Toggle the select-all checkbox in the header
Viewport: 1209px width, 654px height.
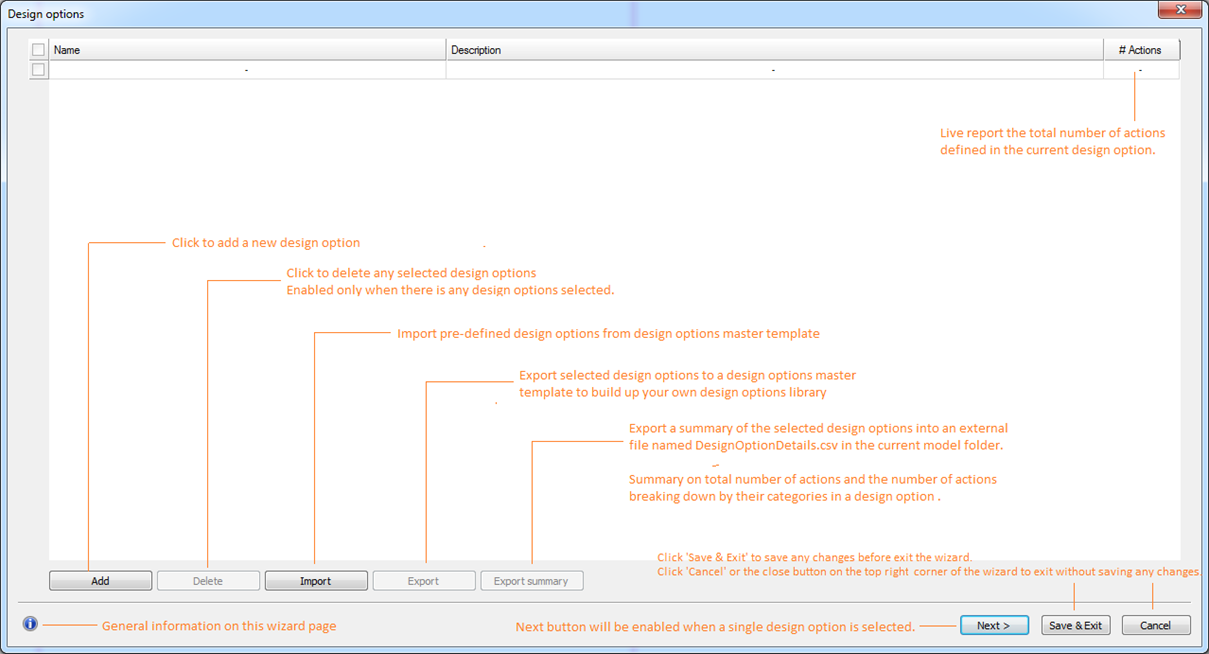[x=39, y=50]
